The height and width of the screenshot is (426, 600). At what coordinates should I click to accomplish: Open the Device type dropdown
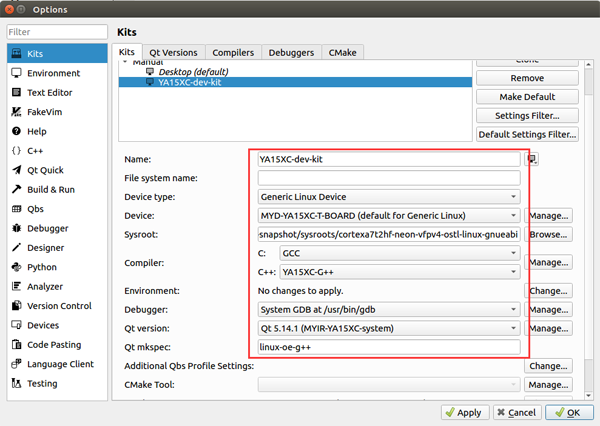pyautogui.click(x=389, y=197)
